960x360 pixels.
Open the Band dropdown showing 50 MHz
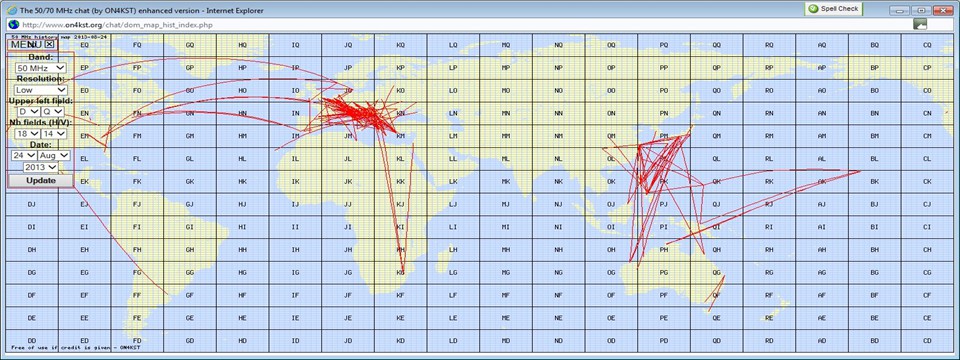point(41,68)
